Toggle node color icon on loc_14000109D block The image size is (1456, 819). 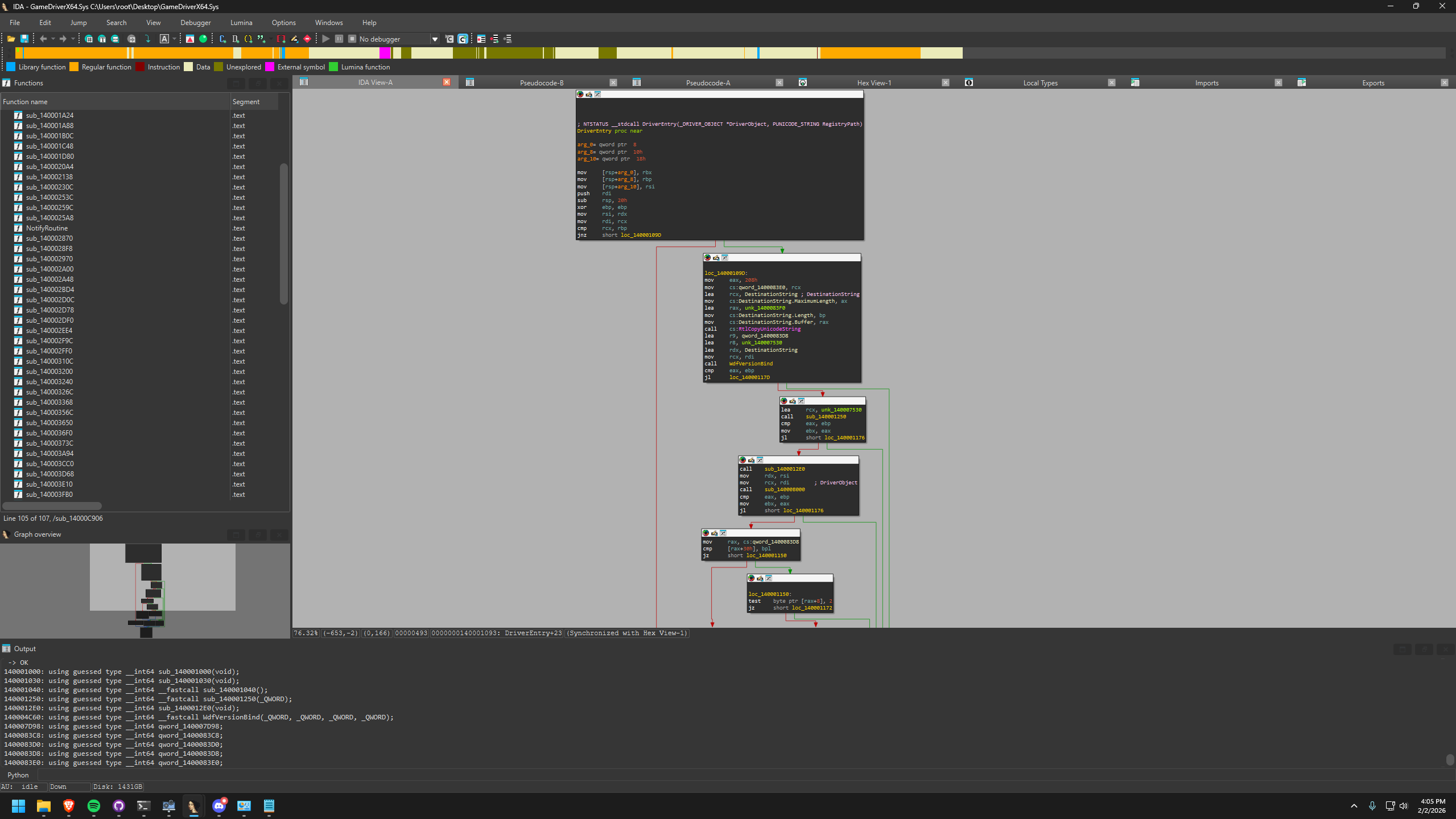[x=707, y=258]
